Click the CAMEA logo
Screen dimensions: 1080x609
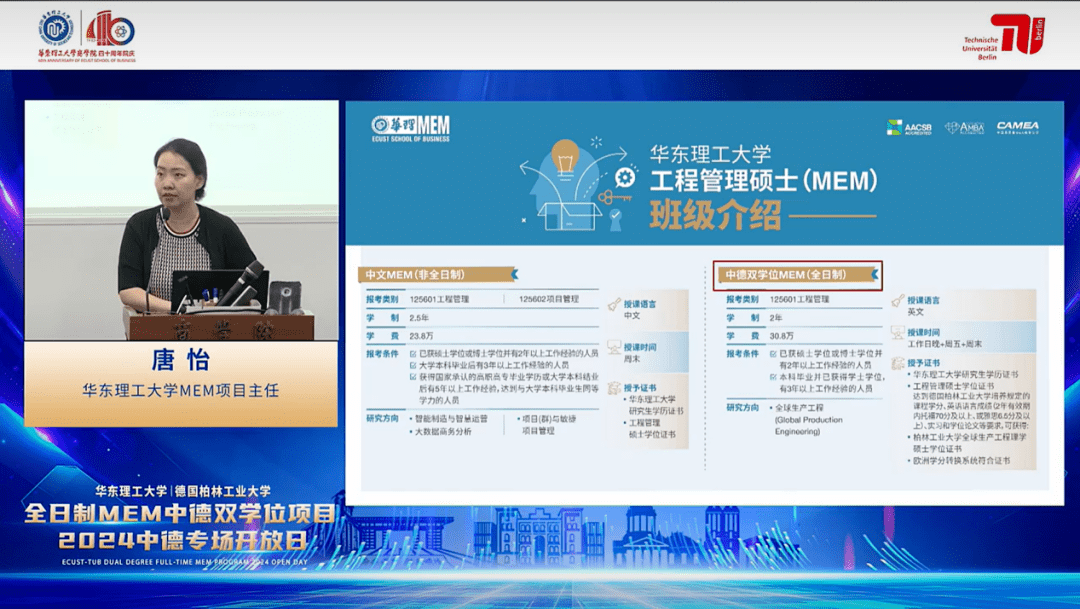point(1017,127)
